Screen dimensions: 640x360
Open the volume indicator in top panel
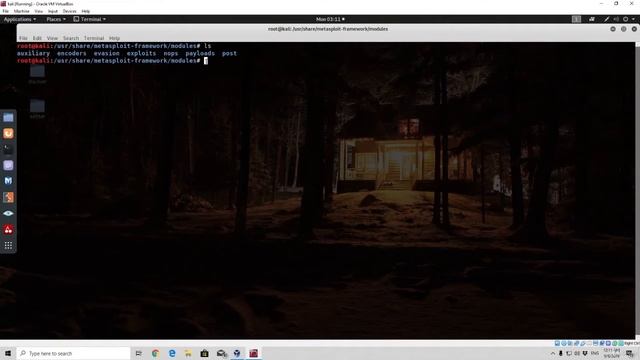(616, 19)
